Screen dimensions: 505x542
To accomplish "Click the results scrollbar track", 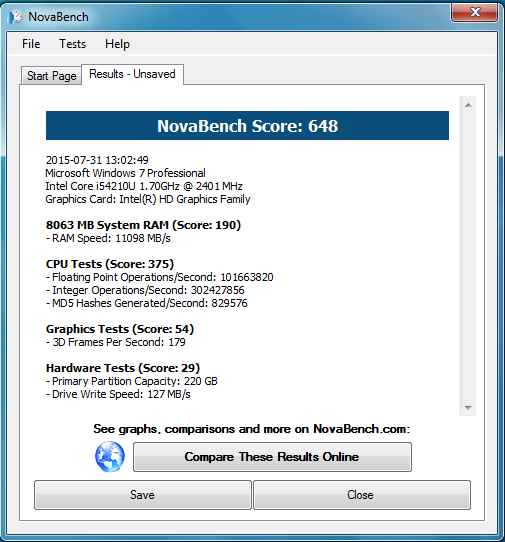I will 468,256.
